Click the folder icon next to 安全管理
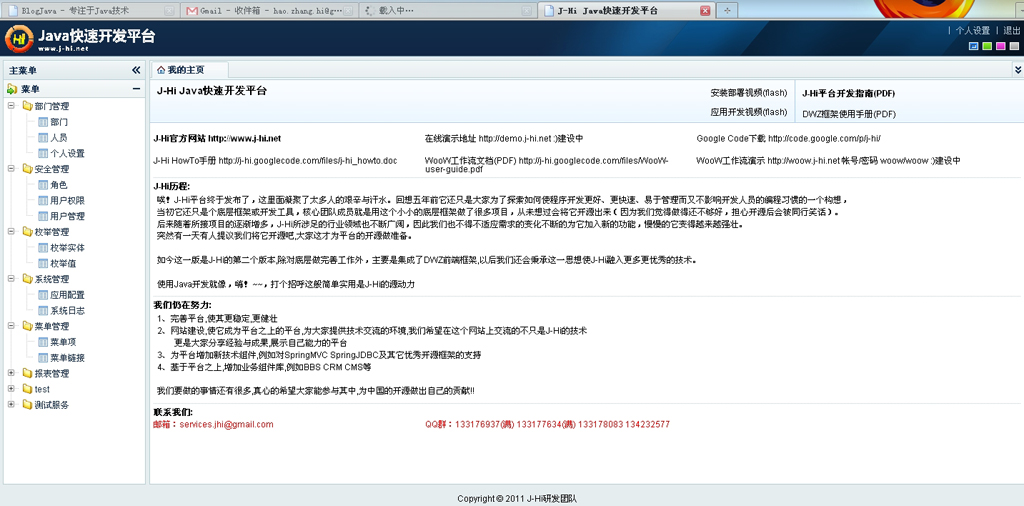Viewport: 1024px width, 506px height. [x=27, y=168]
